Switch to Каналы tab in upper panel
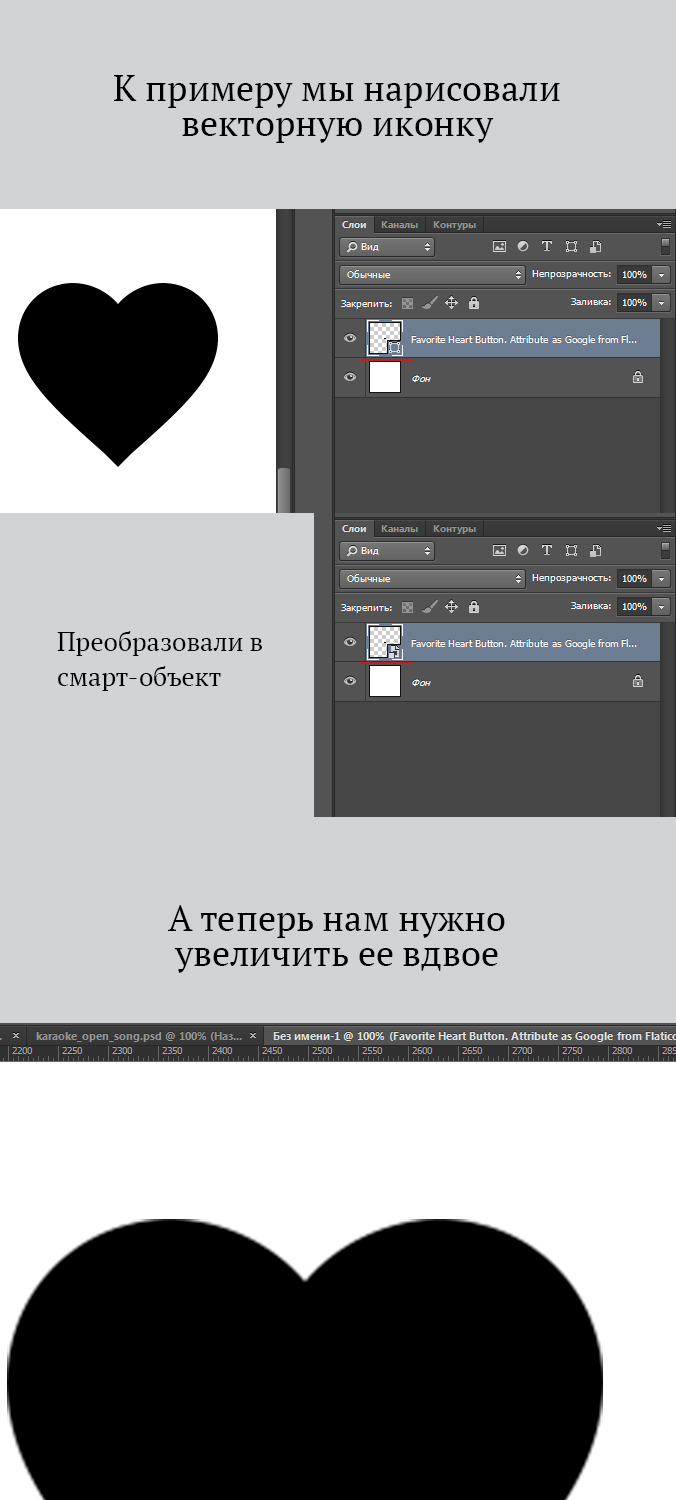This screenshot has width=676, height=1500. click(399, 224)
